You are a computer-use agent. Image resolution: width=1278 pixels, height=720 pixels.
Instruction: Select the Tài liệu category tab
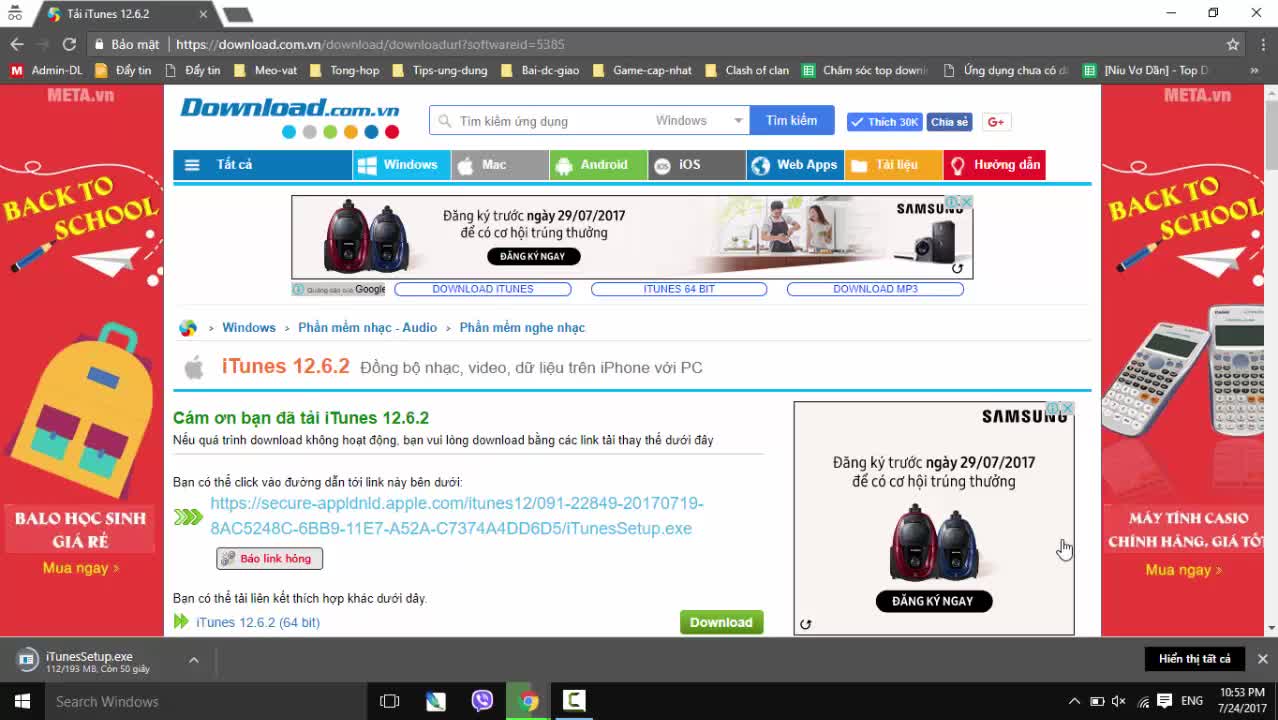point(894,165)
